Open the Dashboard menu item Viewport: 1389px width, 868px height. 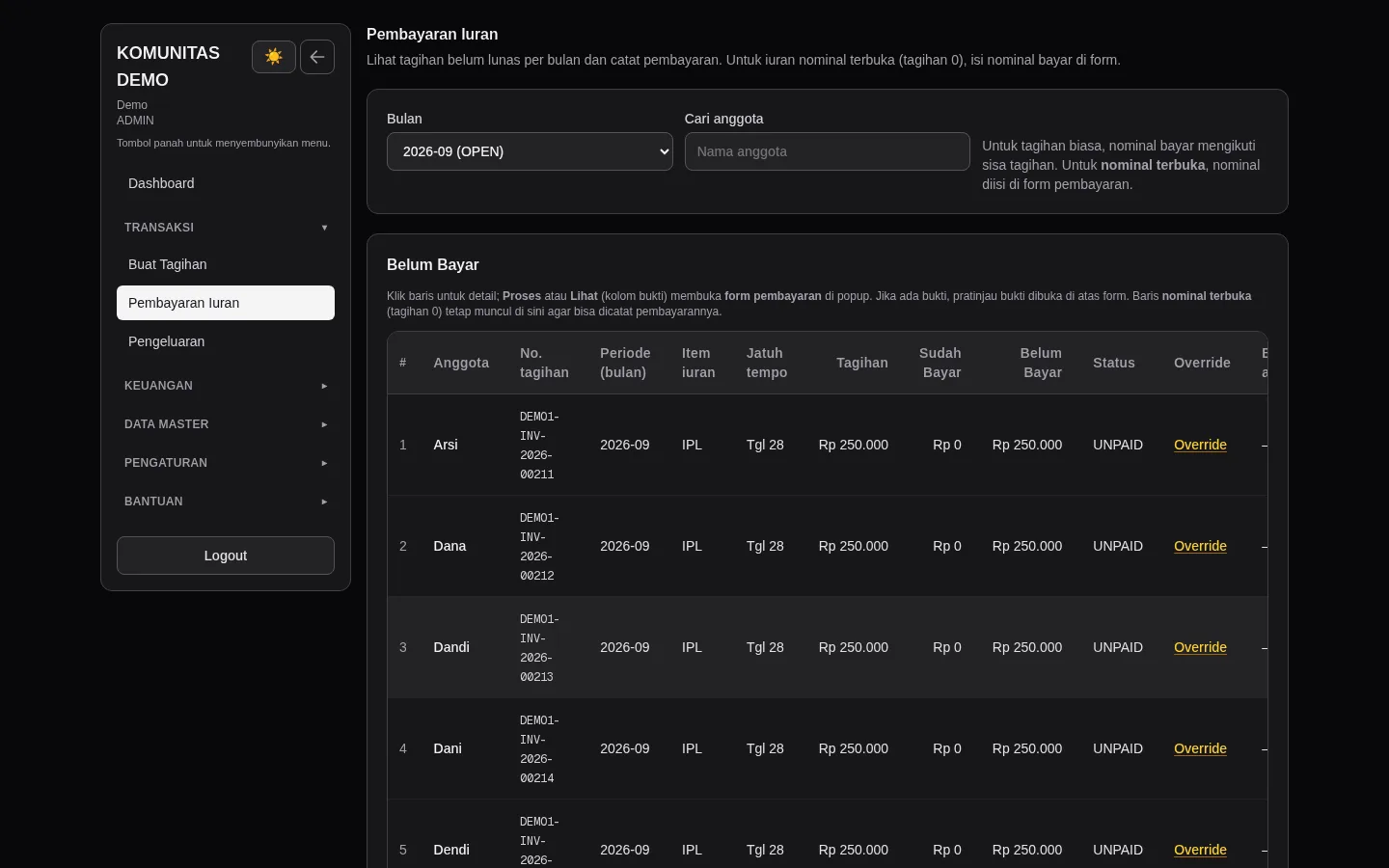(x=226, y=183)
